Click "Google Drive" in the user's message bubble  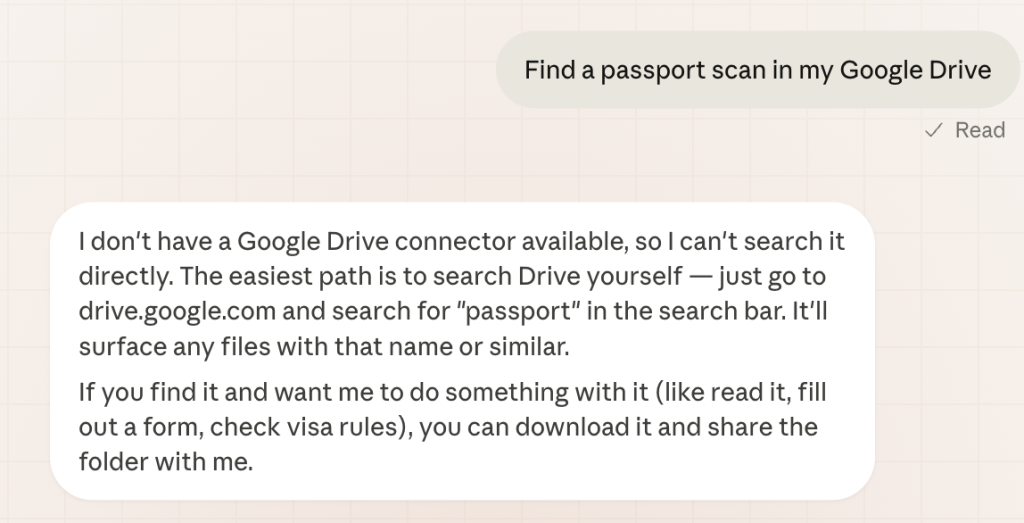(915, 70)
